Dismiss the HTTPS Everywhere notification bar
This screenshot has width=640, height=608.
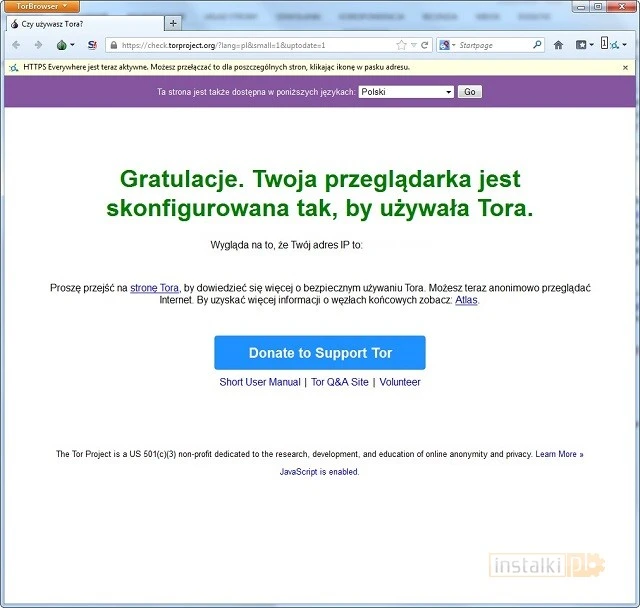coord(625,68)
